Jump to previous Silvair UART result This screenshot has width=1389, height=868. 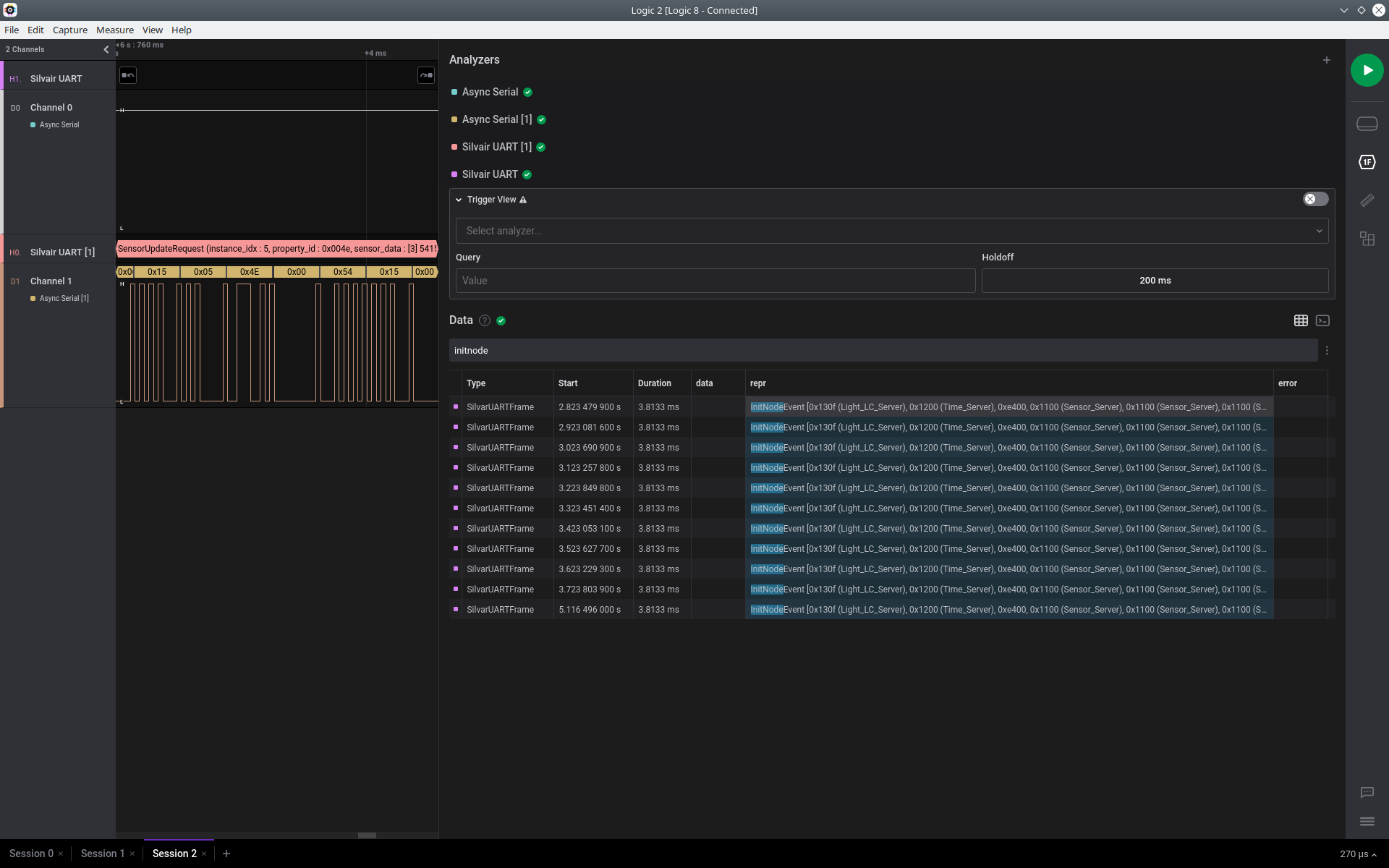tap(128, 75)
